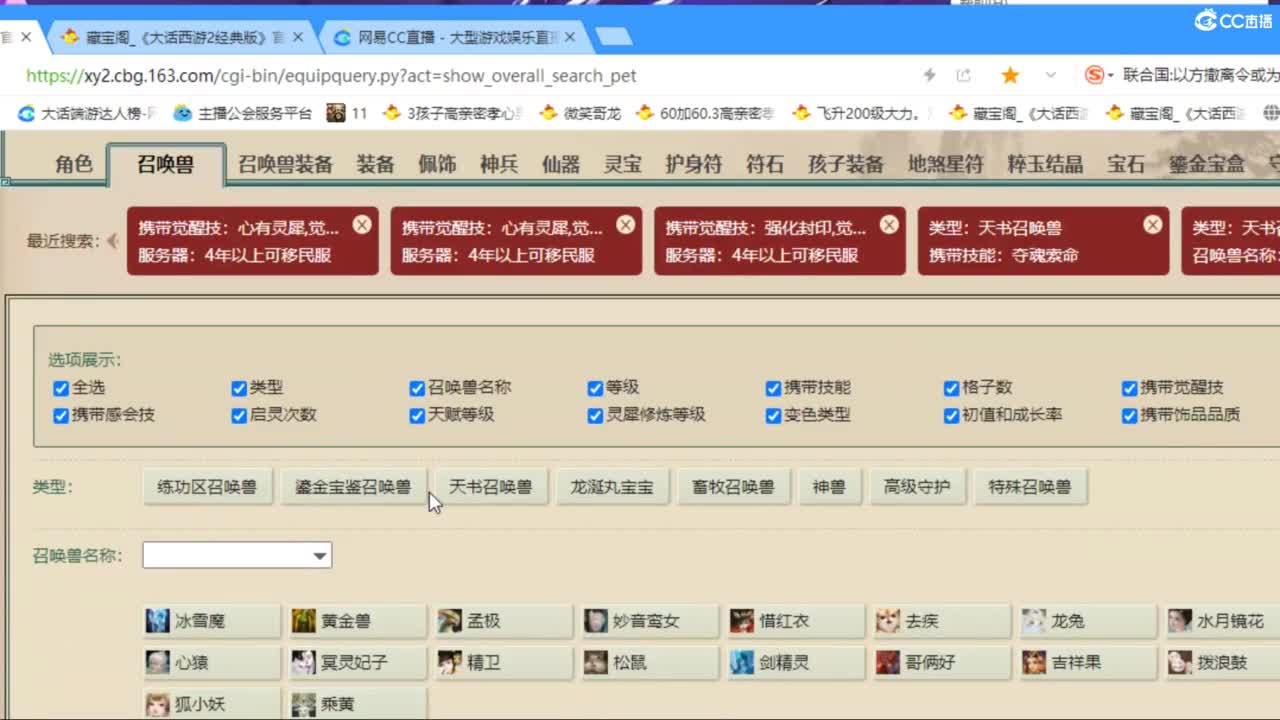Toggle the 全选 checkbox
The width and height of the screenshot is (1280, 720).
point(61,388)
